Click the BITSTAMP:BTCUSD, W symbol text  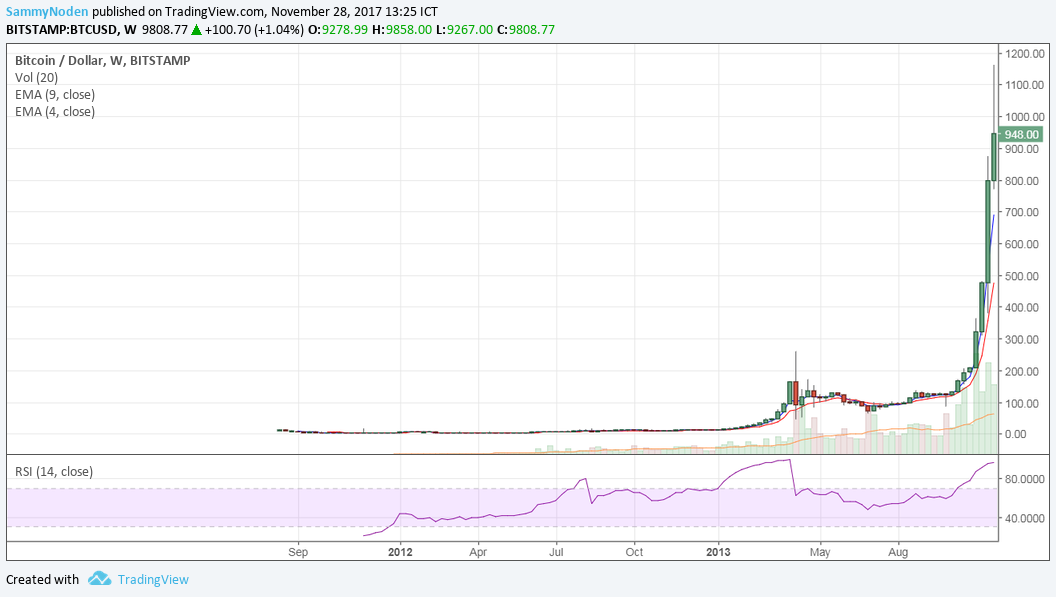coord(71,30)
